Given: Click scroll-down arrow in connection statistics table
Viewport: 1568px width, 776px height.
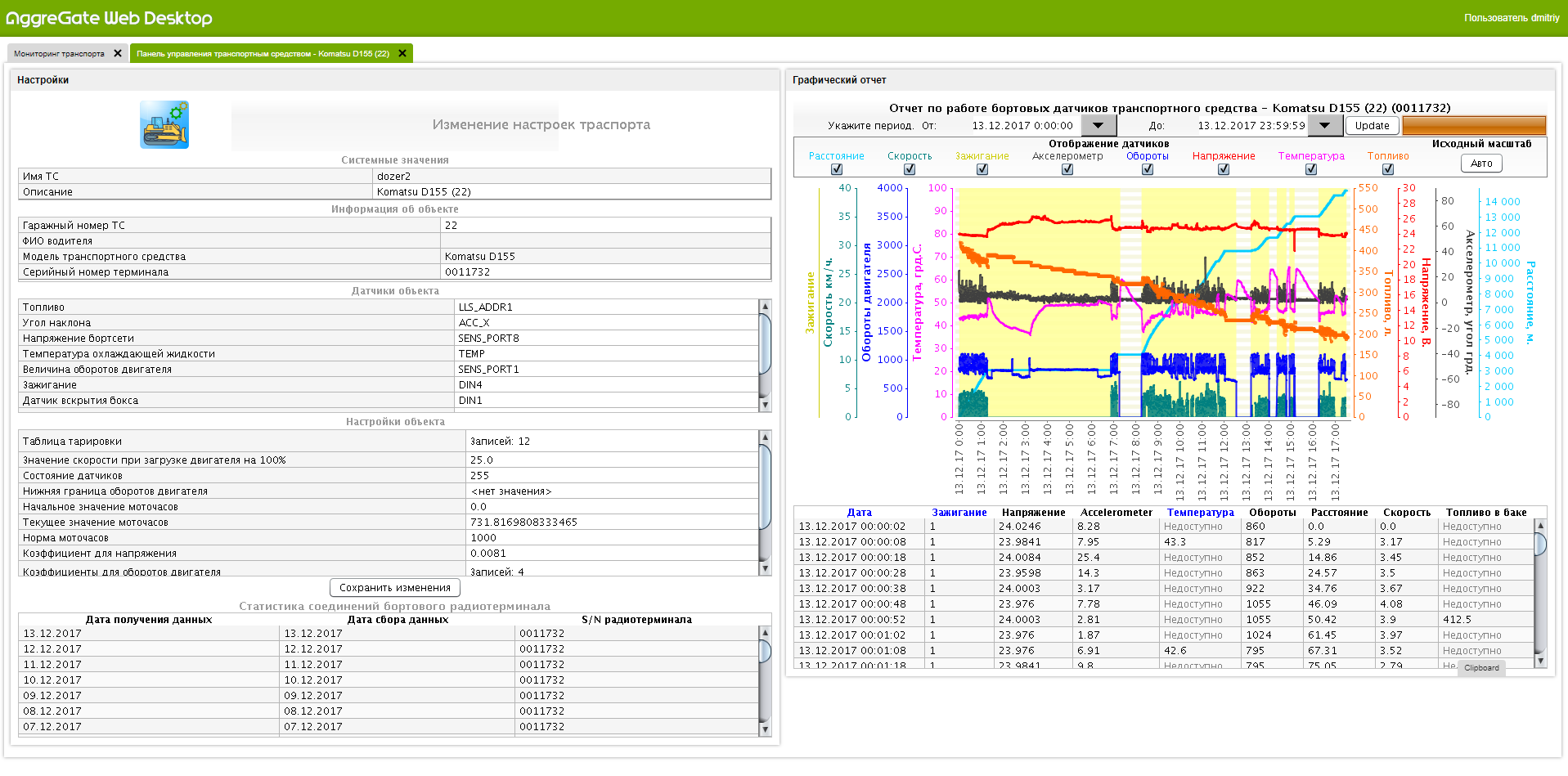Looking at the screenshot, I should 766,729.
